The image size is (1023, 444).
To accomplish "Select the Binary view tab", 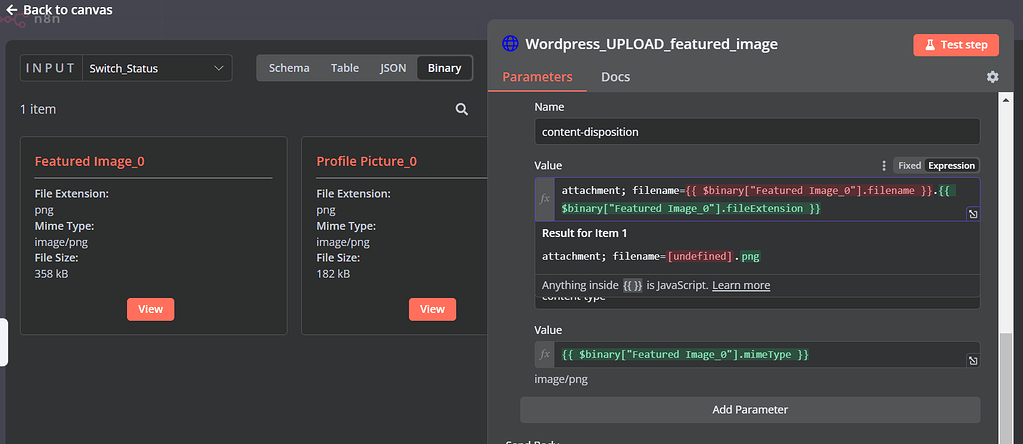I will (444, 68).
